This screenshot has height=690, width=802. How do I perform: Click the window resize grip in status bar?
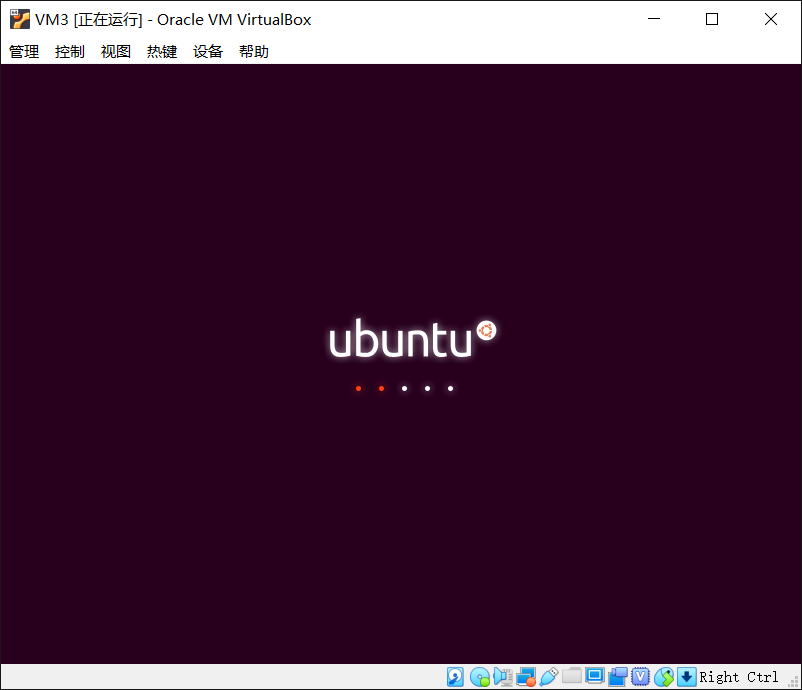794,682
